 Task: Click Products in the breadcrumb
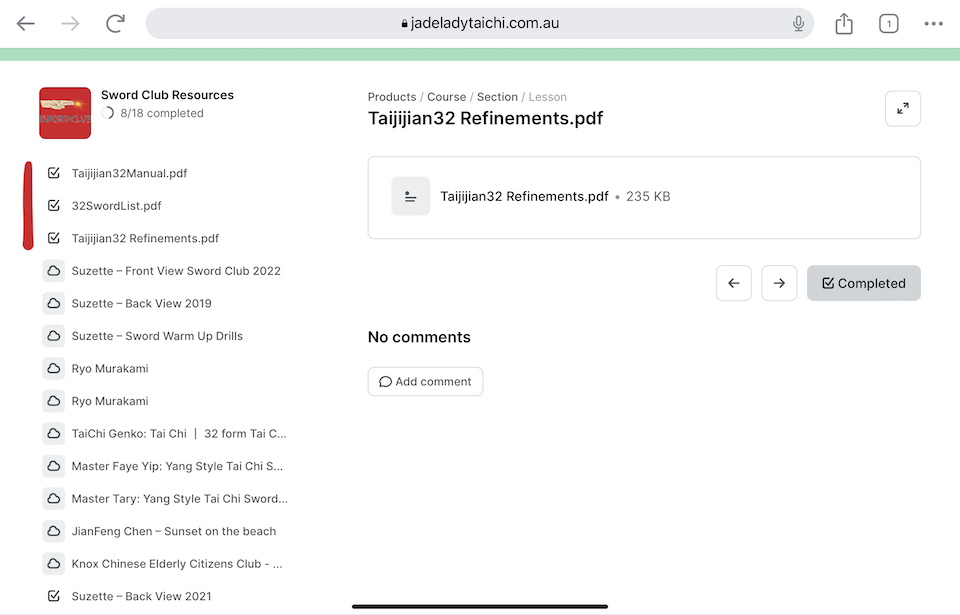pyautogui.click(x=392, y=97)
